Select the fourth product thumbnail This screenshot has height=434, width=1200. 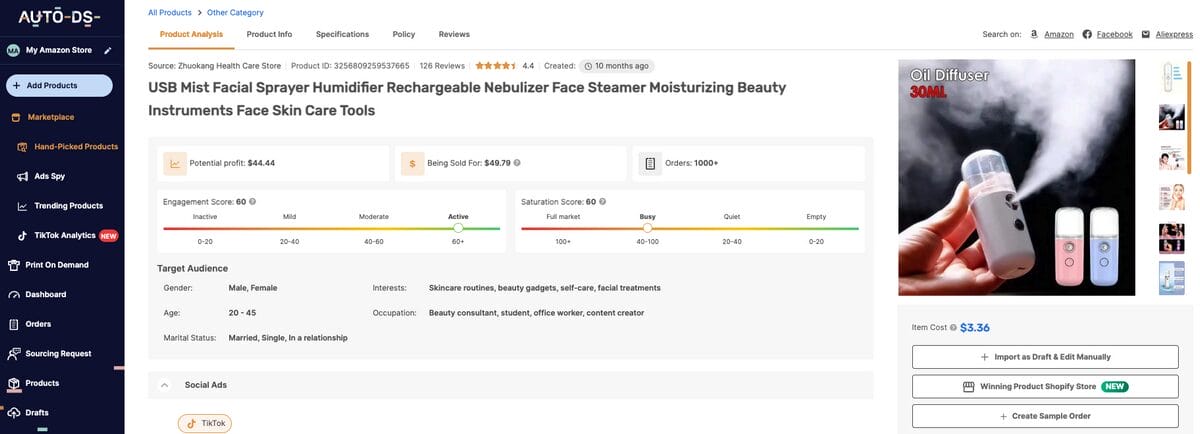point(1170,197)
